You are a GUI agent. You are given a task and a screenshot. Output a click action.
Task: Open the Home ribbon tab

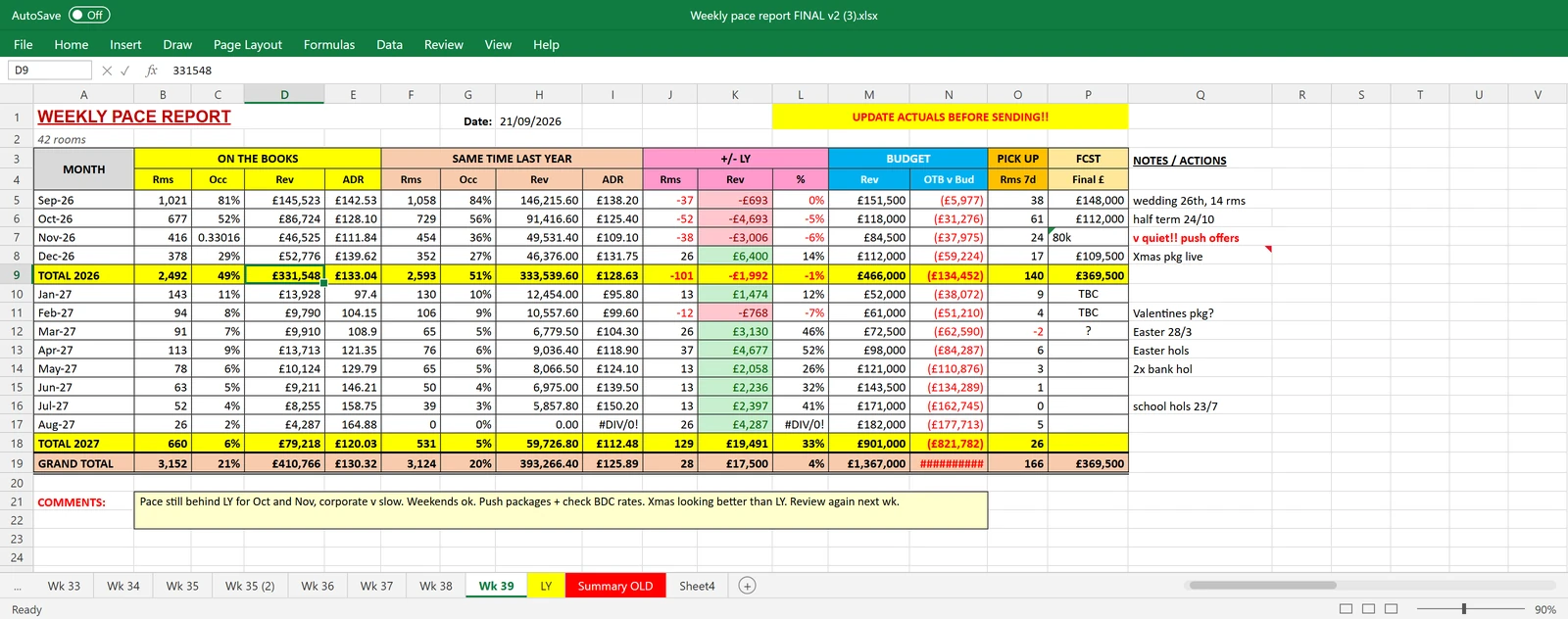pyautogui.click(x=72, y=44)
